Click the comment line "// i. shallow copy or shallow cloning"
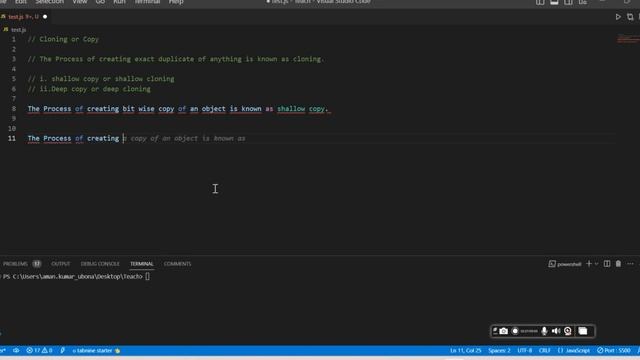 click(x=101, y=79)
